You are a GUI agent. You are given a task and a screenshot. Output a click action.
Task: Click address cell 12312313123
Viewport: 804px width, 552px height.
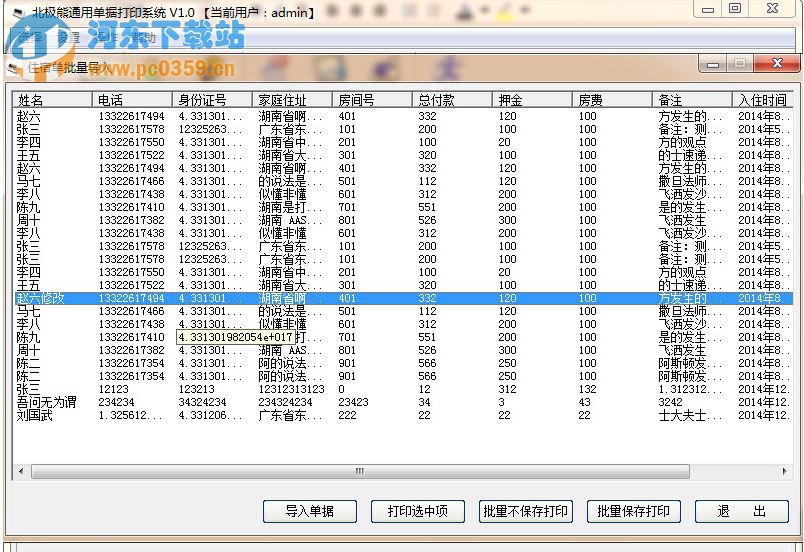click(x=291, y=390)
